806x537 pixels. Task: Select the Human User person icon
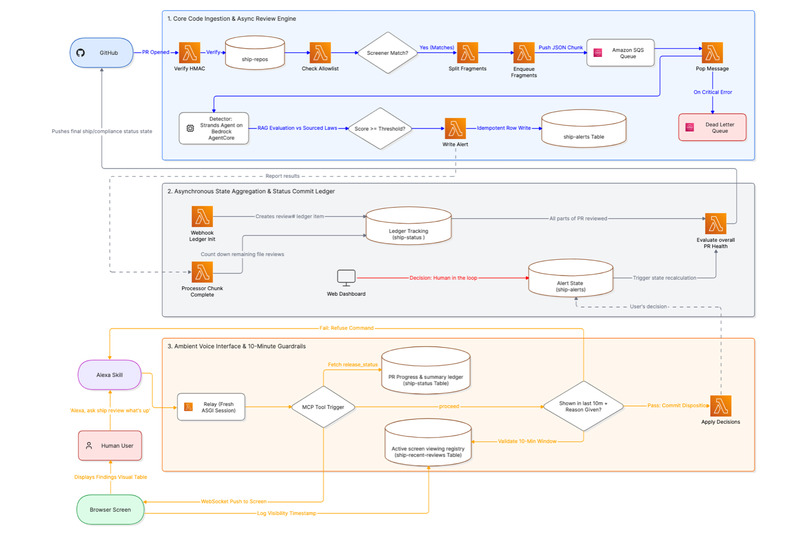(x=89, y=446)
